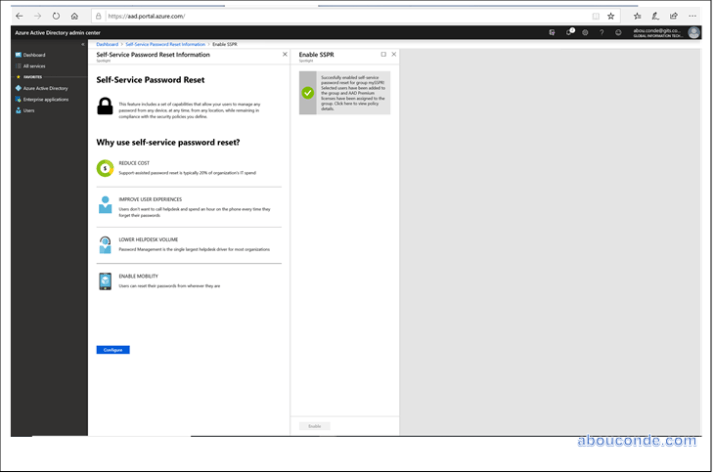The height and width of the screenshot is (473, 714).
Task: Send feedback using the smiley icon
Action: [x=619, y=32]
